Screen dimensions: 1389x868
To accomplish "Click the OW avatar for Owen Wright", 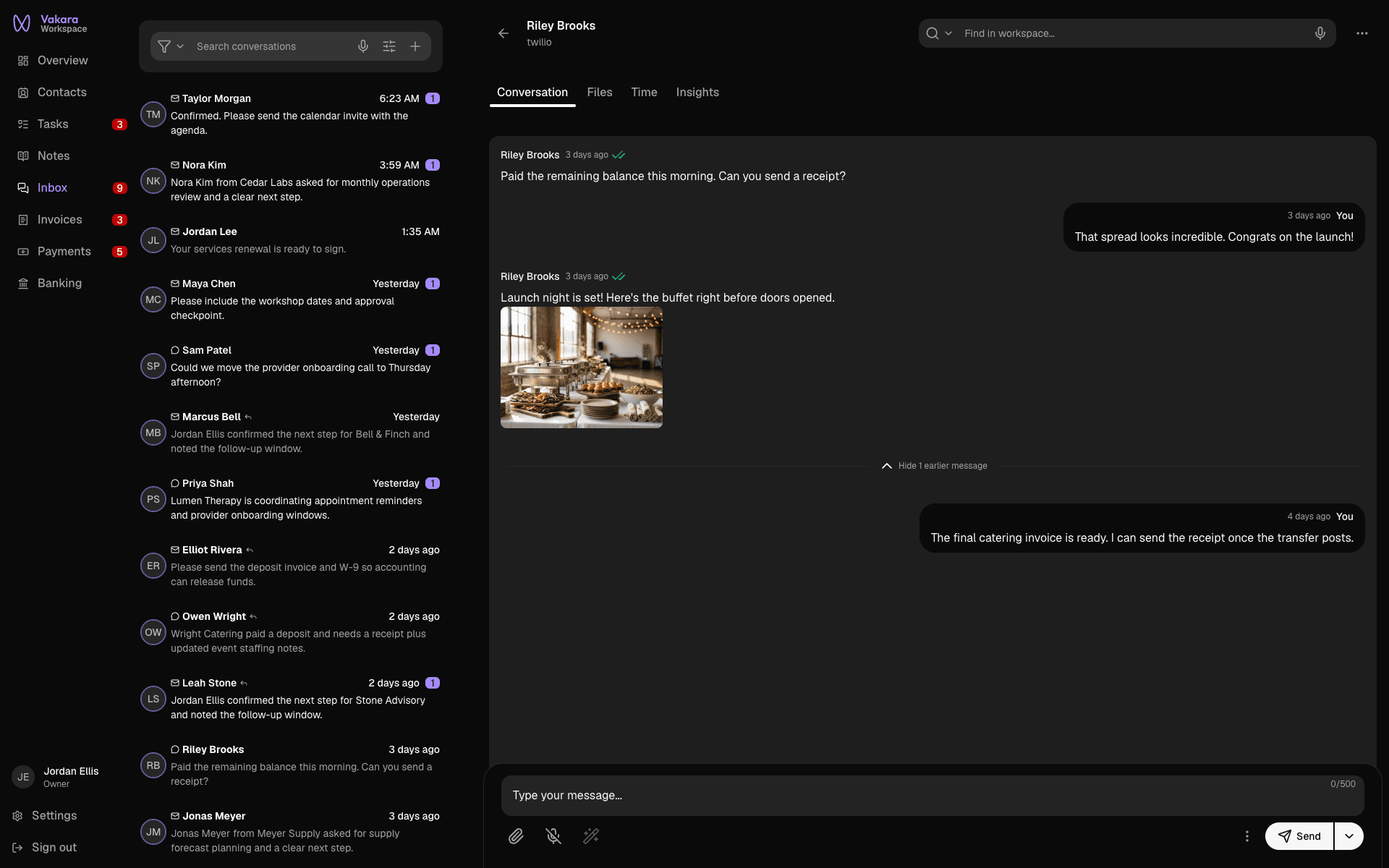I will coord(153,632).
